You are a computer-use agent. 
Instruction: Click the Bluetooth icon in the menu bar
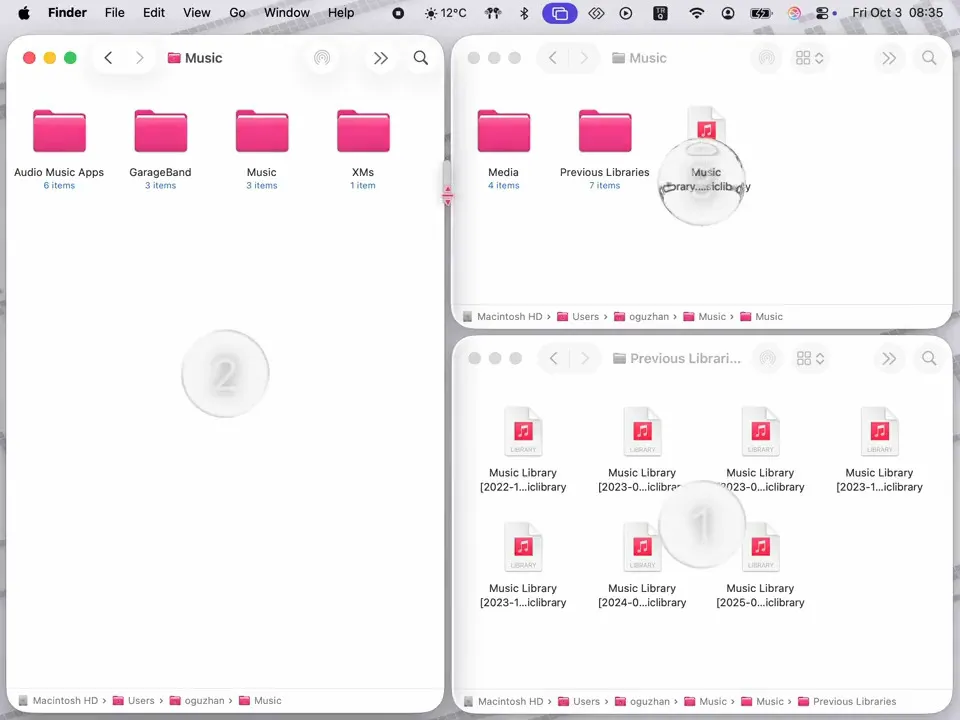[524, 13]
